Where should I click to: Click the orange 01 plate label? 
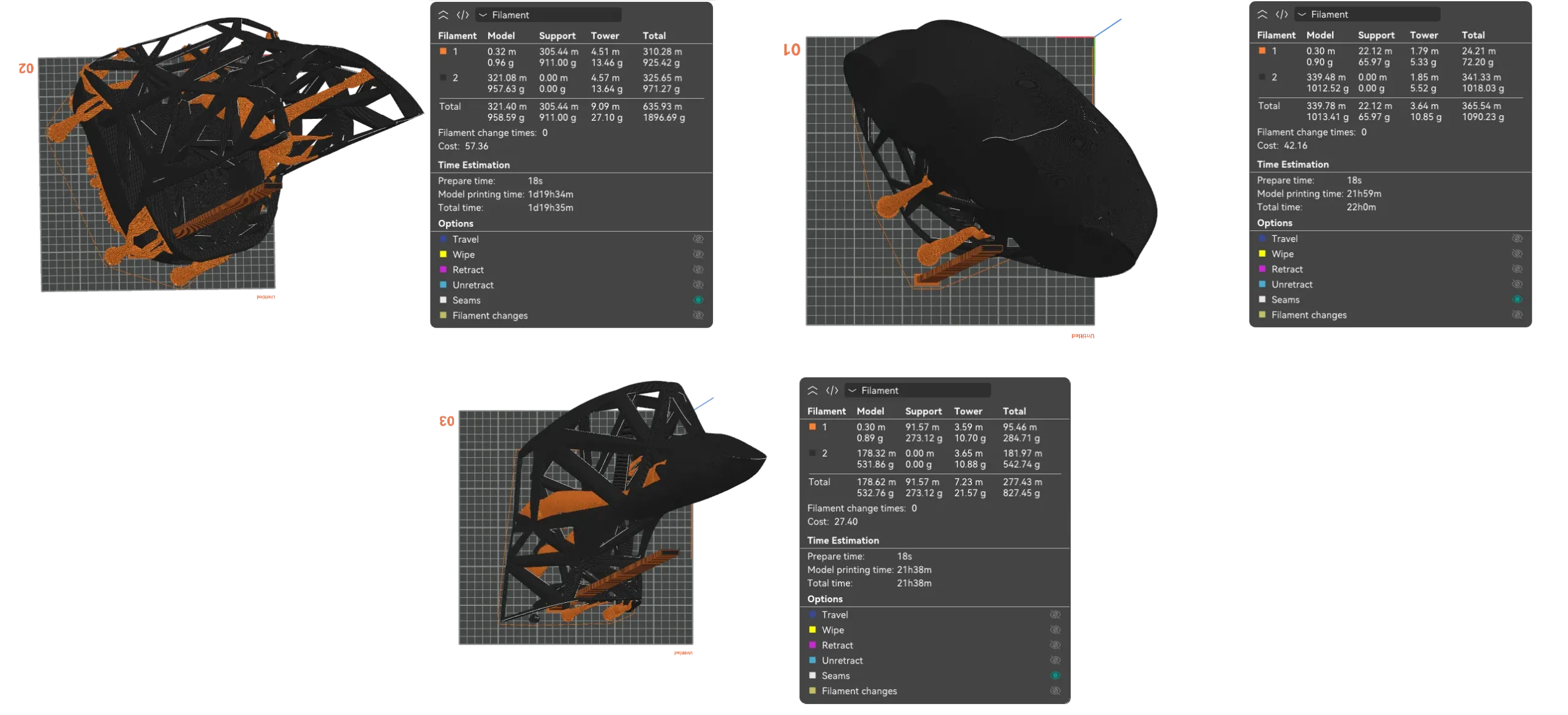[x=791, y=50]
